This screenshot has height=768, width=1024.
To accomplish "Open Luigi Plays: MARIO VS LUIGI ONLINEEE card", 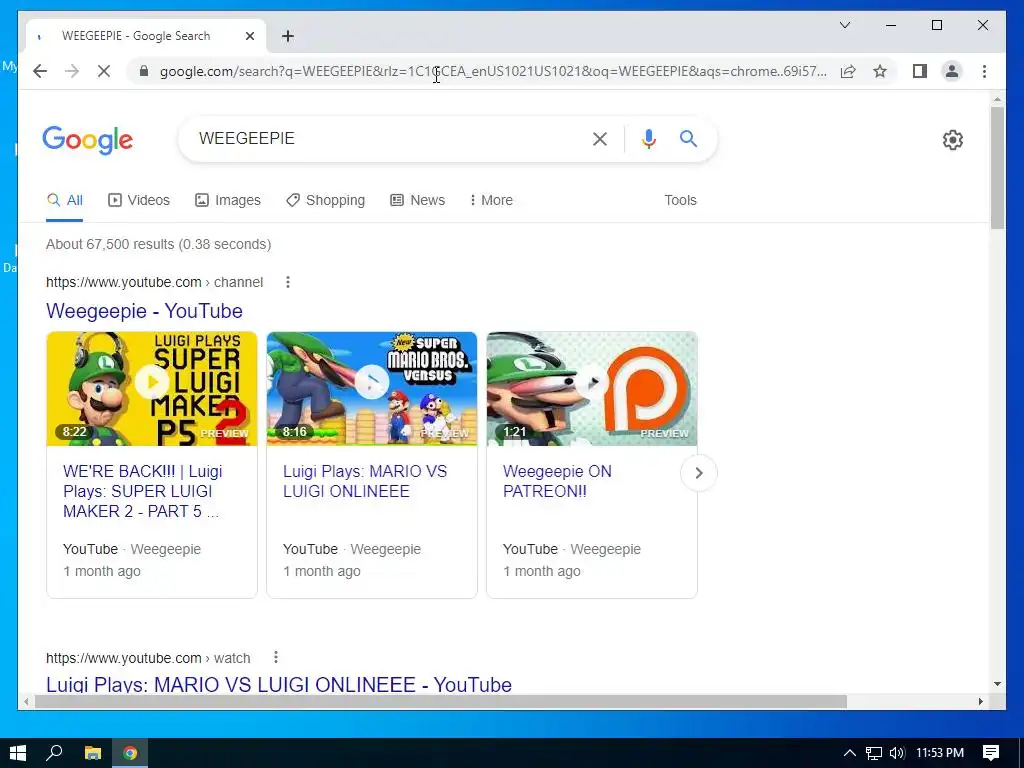I will pos(364,481).
